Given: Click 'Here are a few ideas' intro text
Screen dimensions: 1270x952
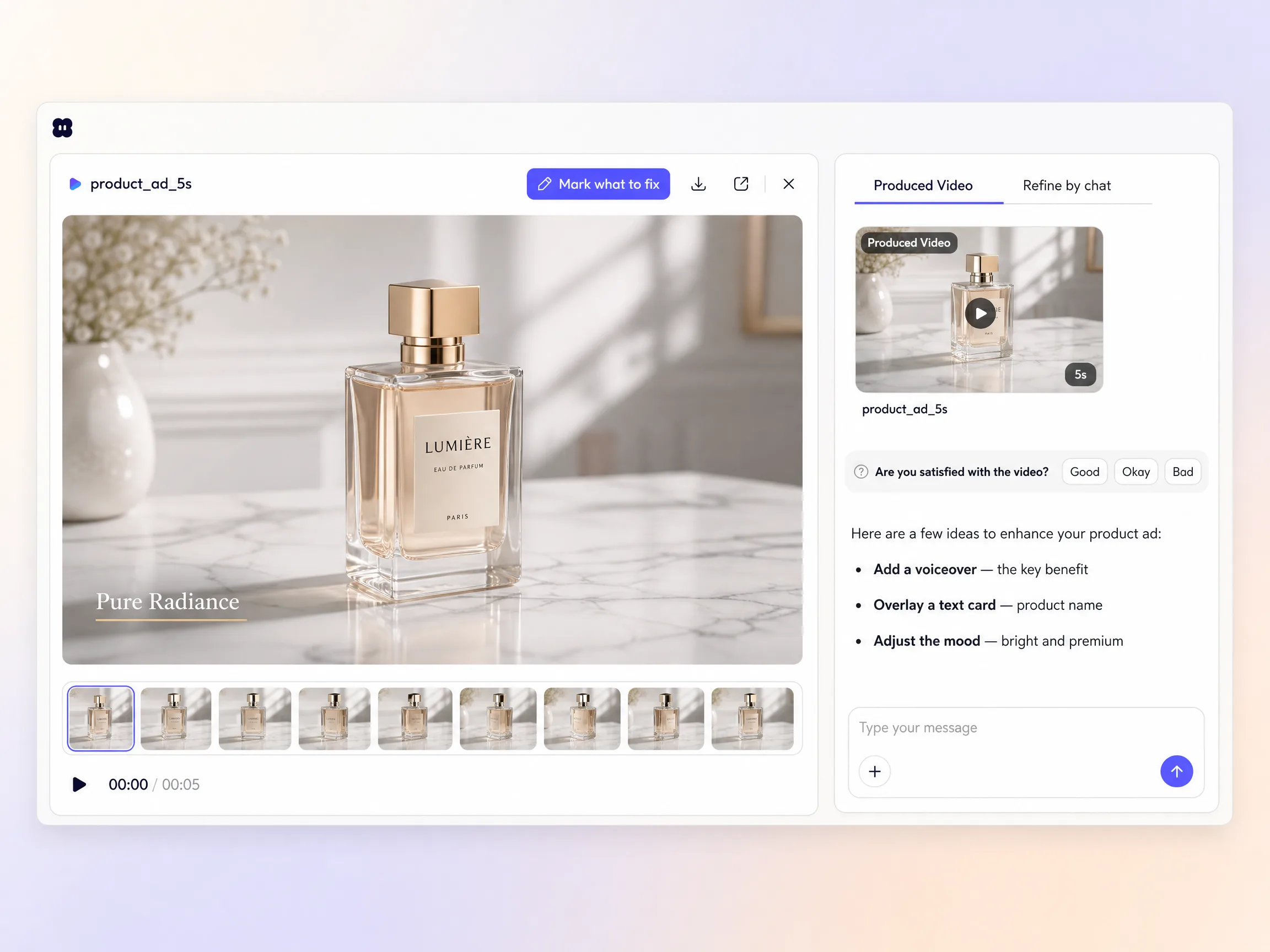Looking at the screenshot, I should (1006, 534).
